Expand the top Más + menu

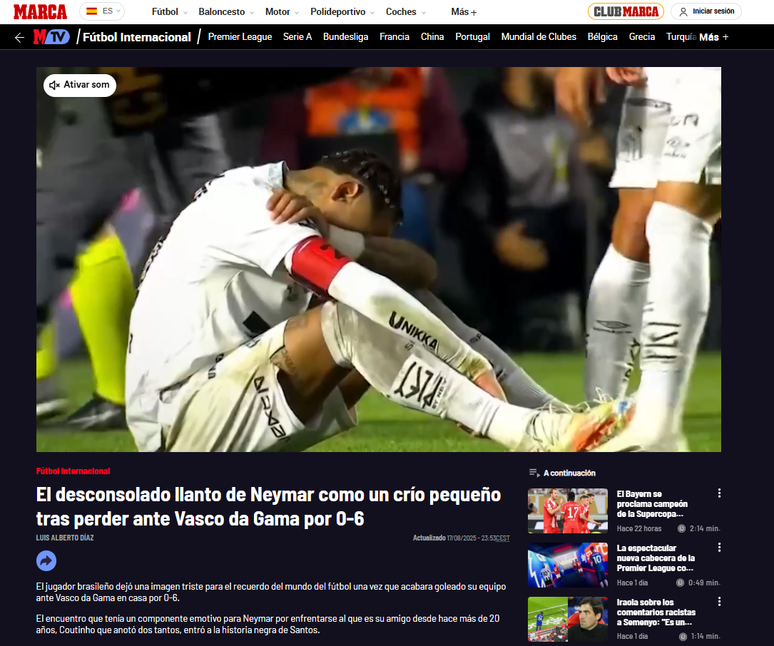[x=464, y=12]
